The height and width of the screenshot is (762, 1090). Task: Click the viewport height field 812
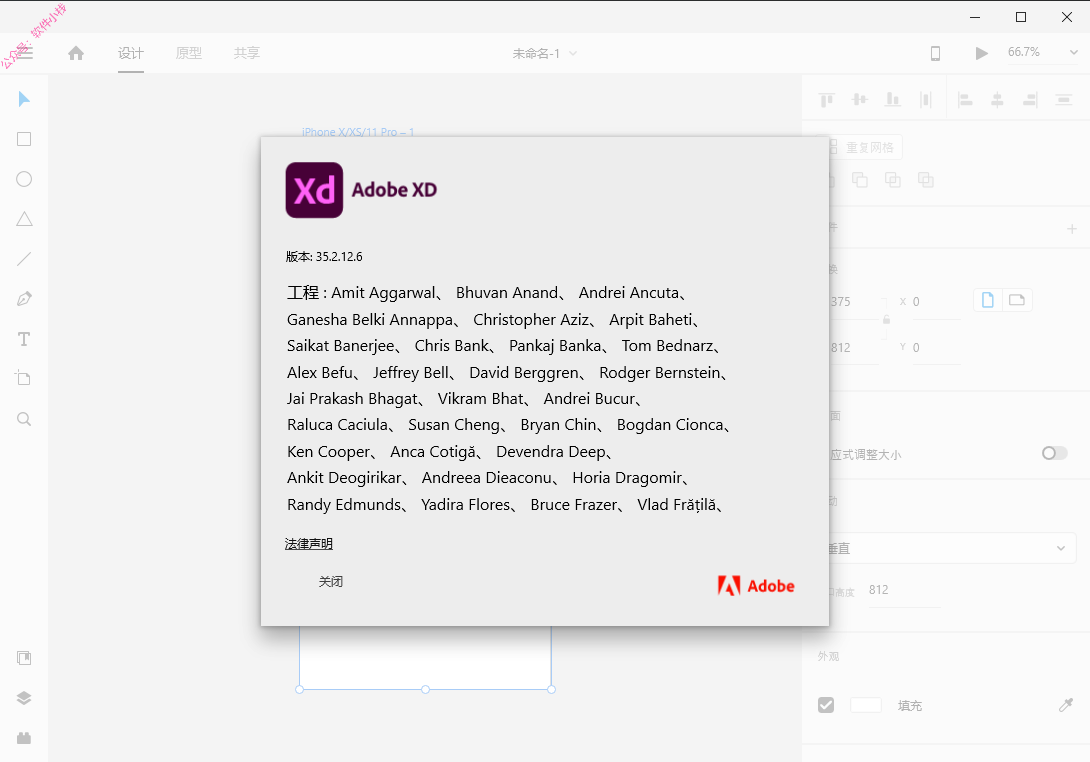tap(904, 590)
